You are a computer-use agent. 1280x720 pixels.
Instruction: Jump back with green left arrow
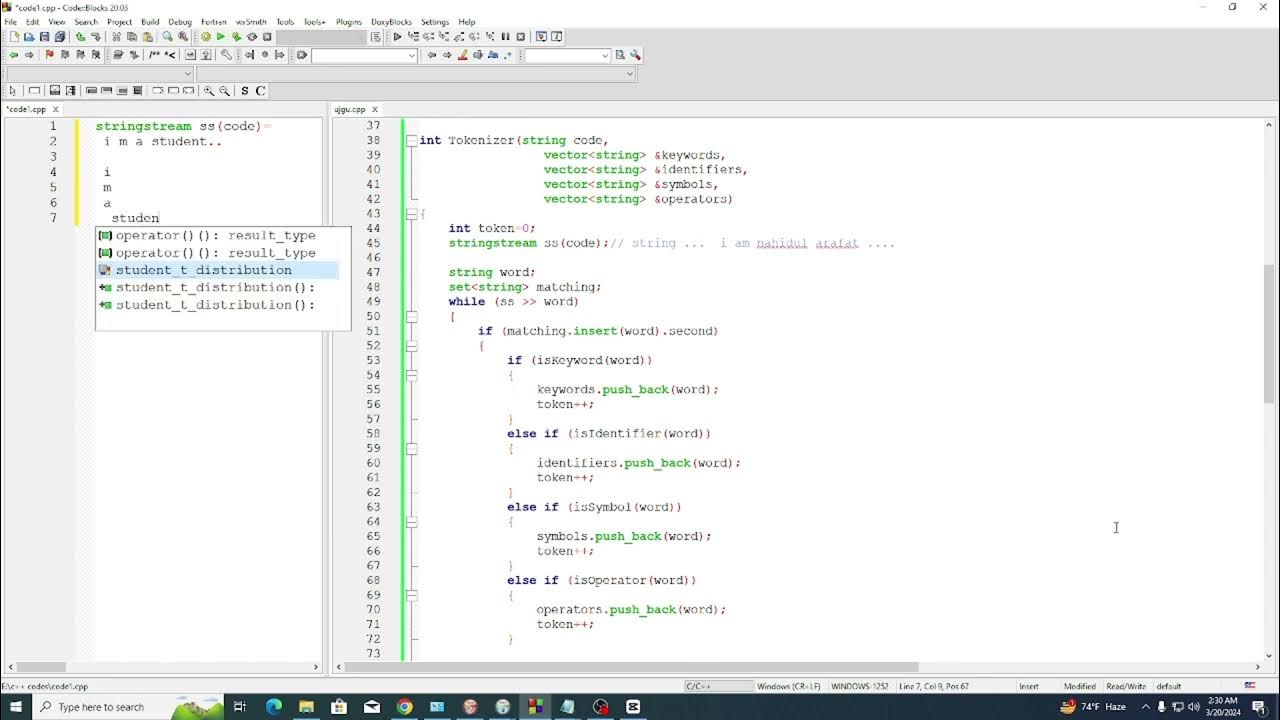[x=14, y=55]
